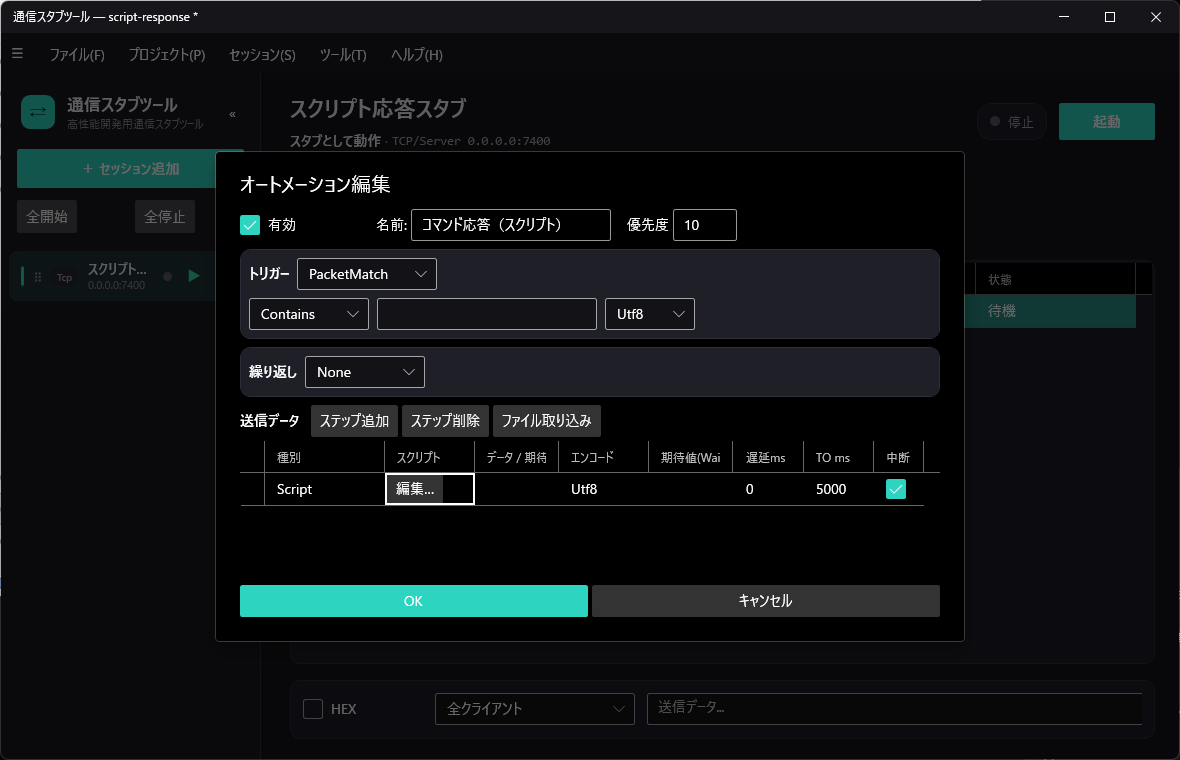The height and width of the screenshot is (760, 1180).
Task: Click the 停止 status button
Action: (1012, 121)
